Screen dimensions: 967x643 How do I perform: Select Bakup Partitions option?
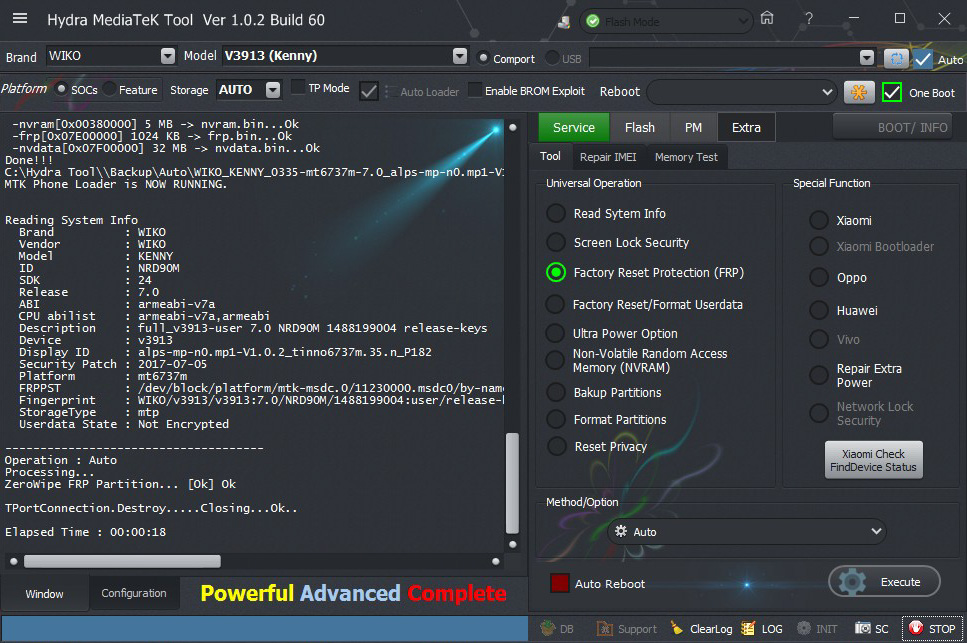pos(556,392)
